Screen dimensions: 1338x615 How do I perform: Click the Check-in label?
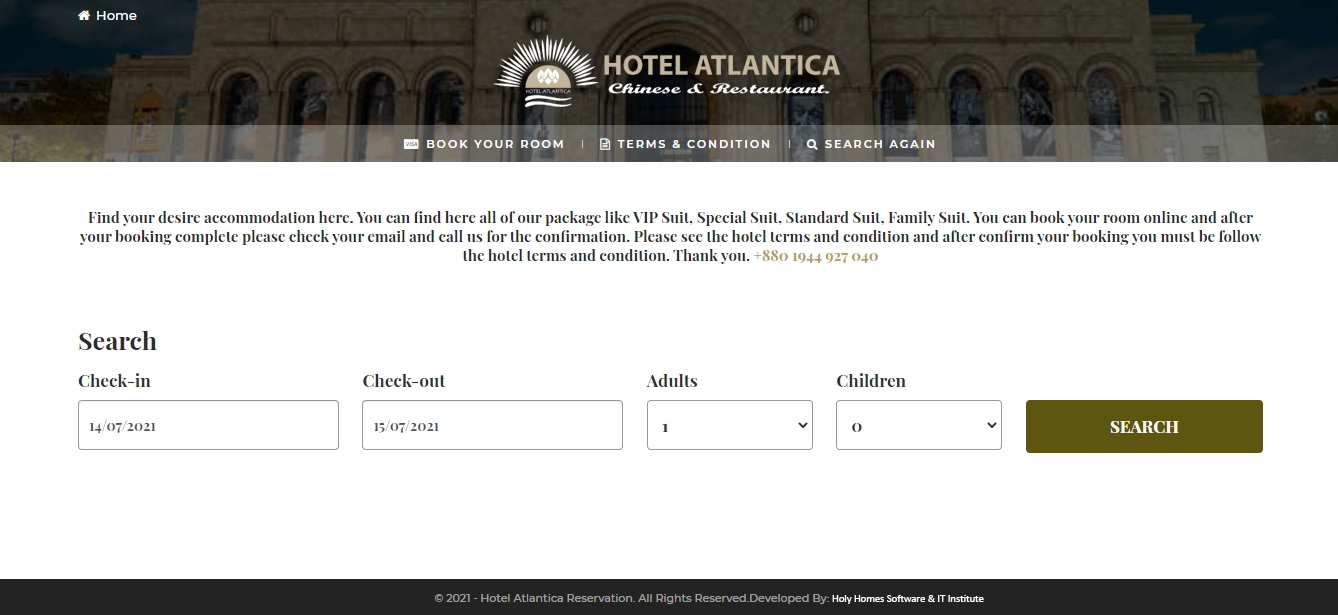tap(114, 381)
